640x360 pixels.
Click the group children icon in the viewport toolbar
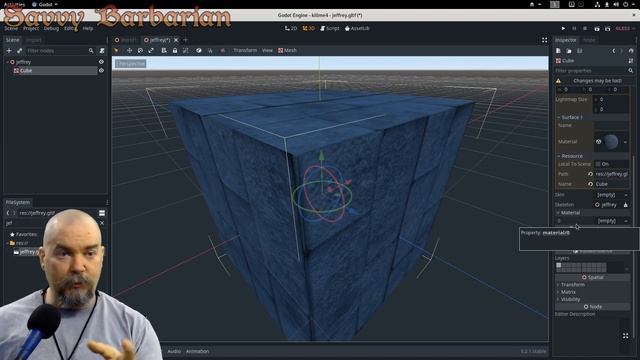click(186, 50)
